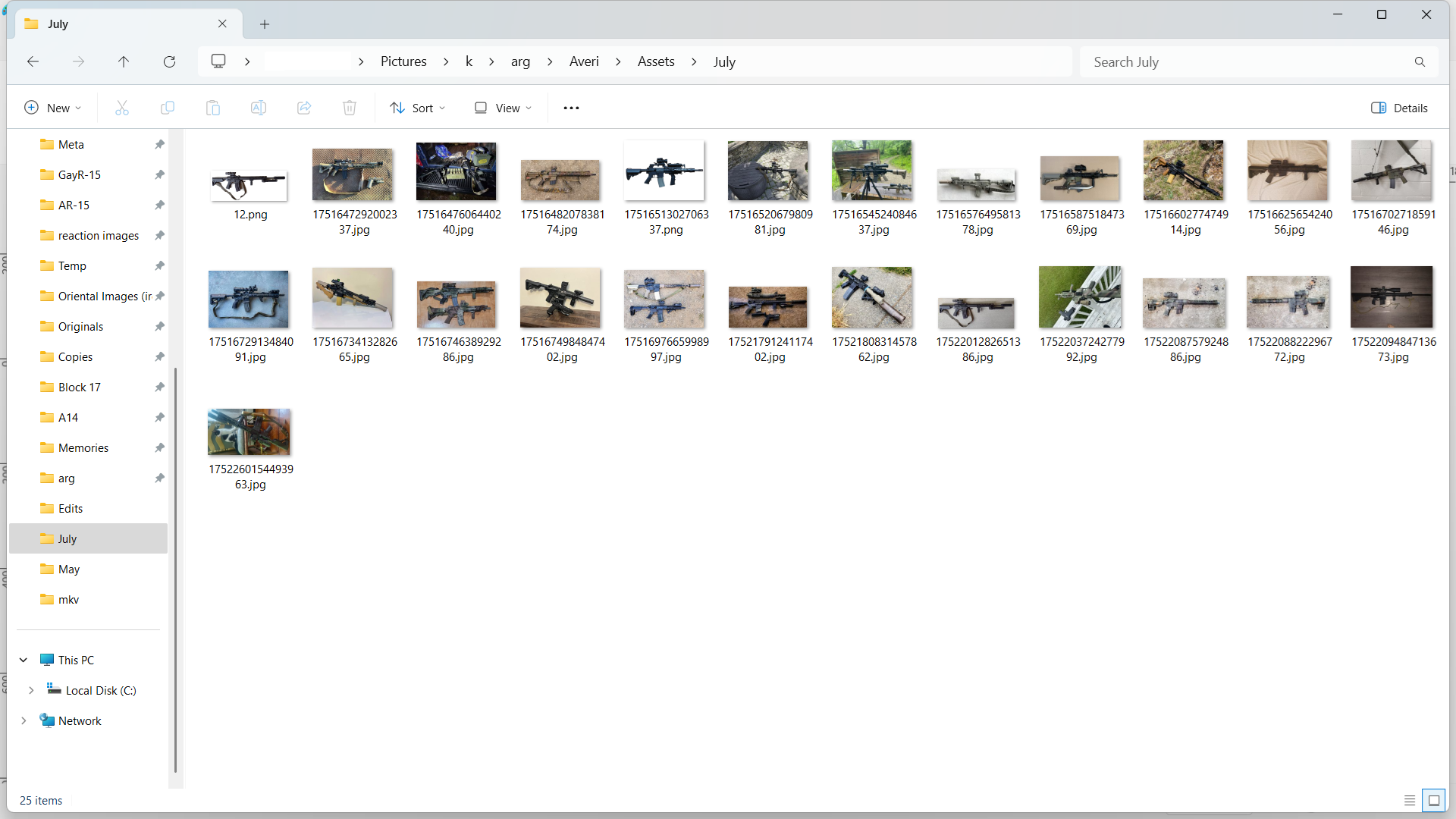Navigate to k in breadcrumb
The width and height of the screenshot is (1456, 819).
[x=469, y=61]
